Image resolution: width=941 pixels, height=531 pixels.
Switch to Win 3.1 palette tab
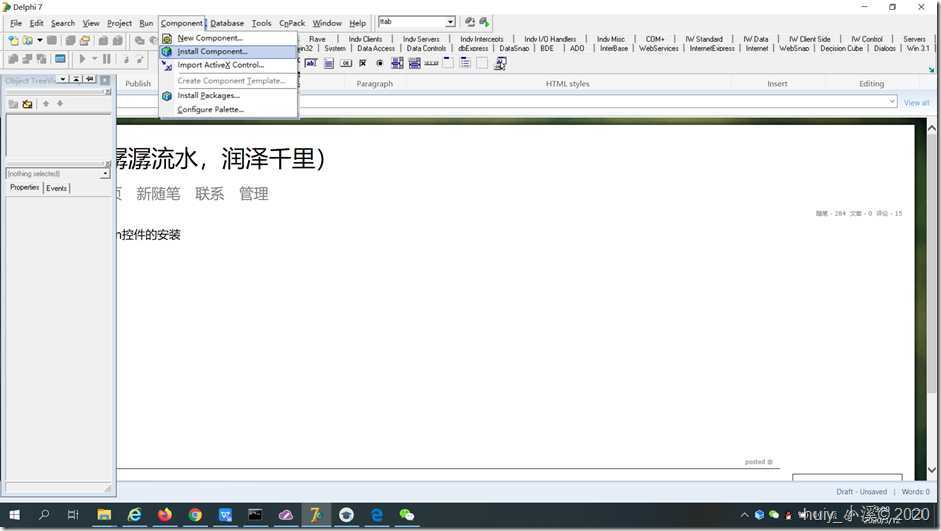[918, 48]
